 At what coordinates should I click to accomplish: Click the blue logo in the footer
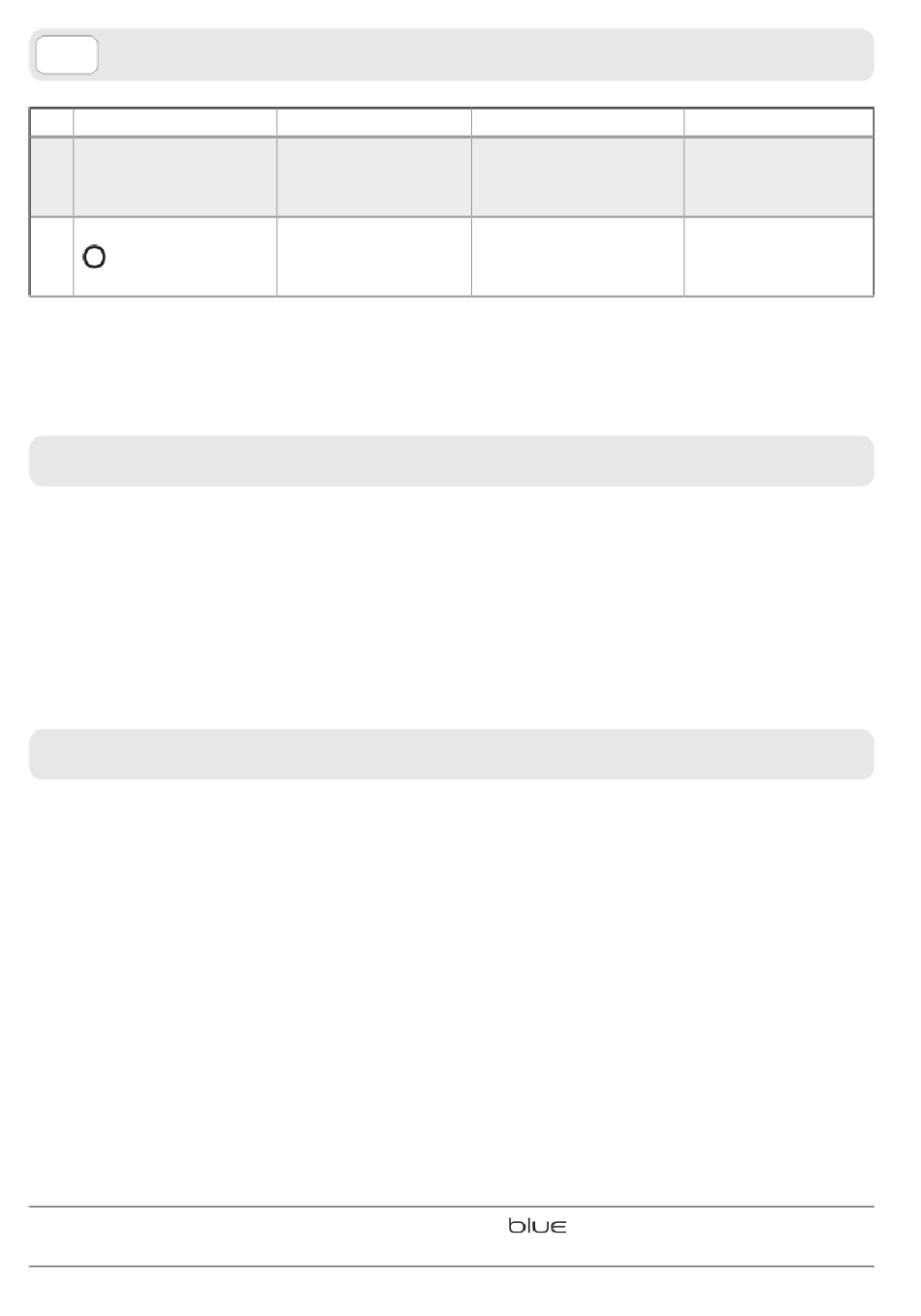point(537,1227)
